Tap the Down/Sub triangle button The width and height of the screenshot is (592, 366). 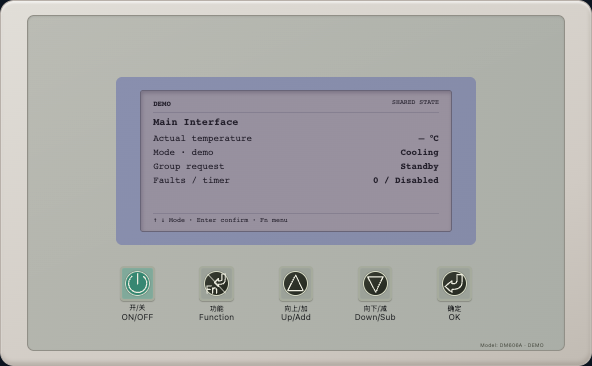pyautogui.click(x=375, y=284)
